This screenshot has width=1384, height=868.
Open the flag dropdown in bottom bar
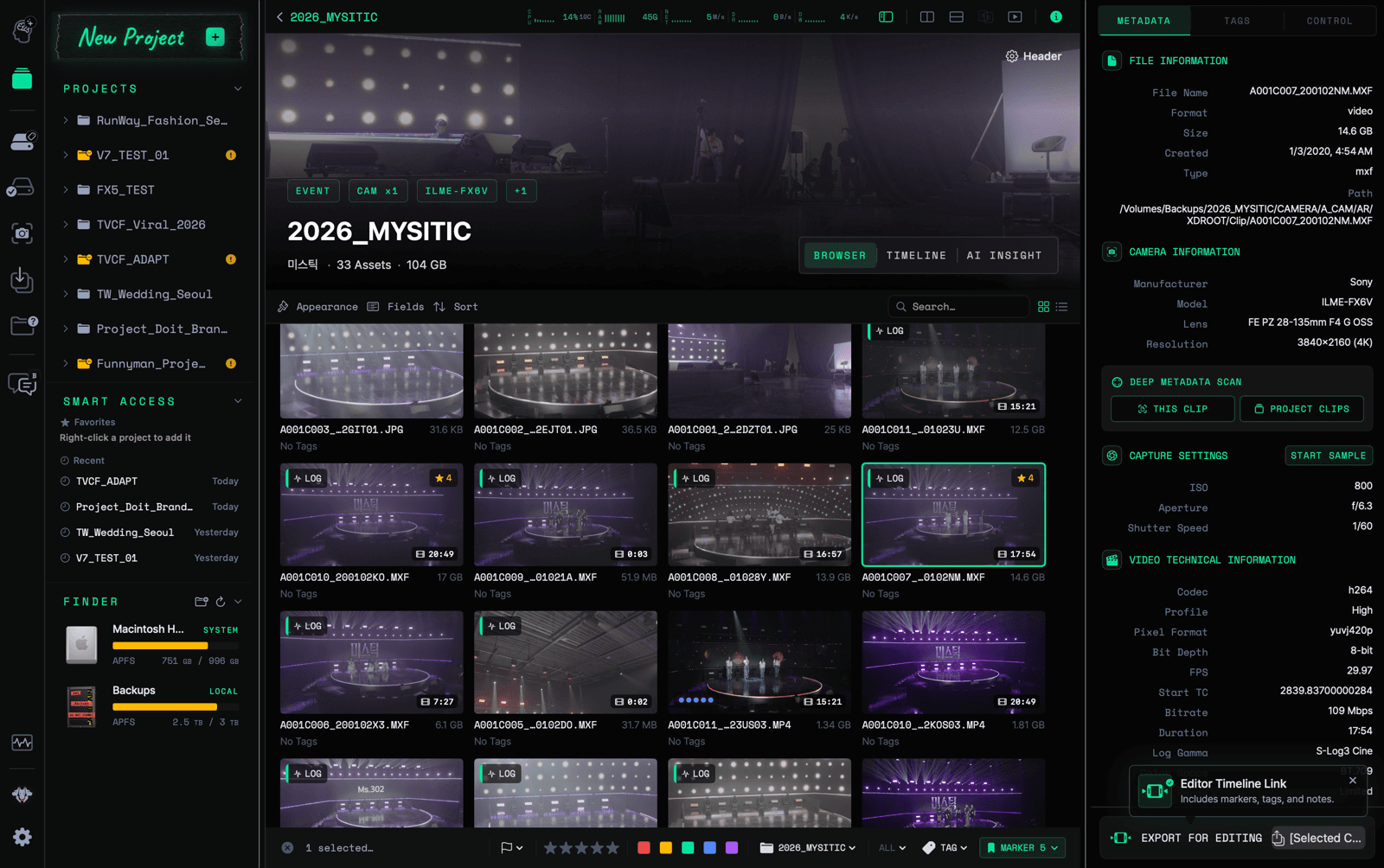click(x=512, y=848)
